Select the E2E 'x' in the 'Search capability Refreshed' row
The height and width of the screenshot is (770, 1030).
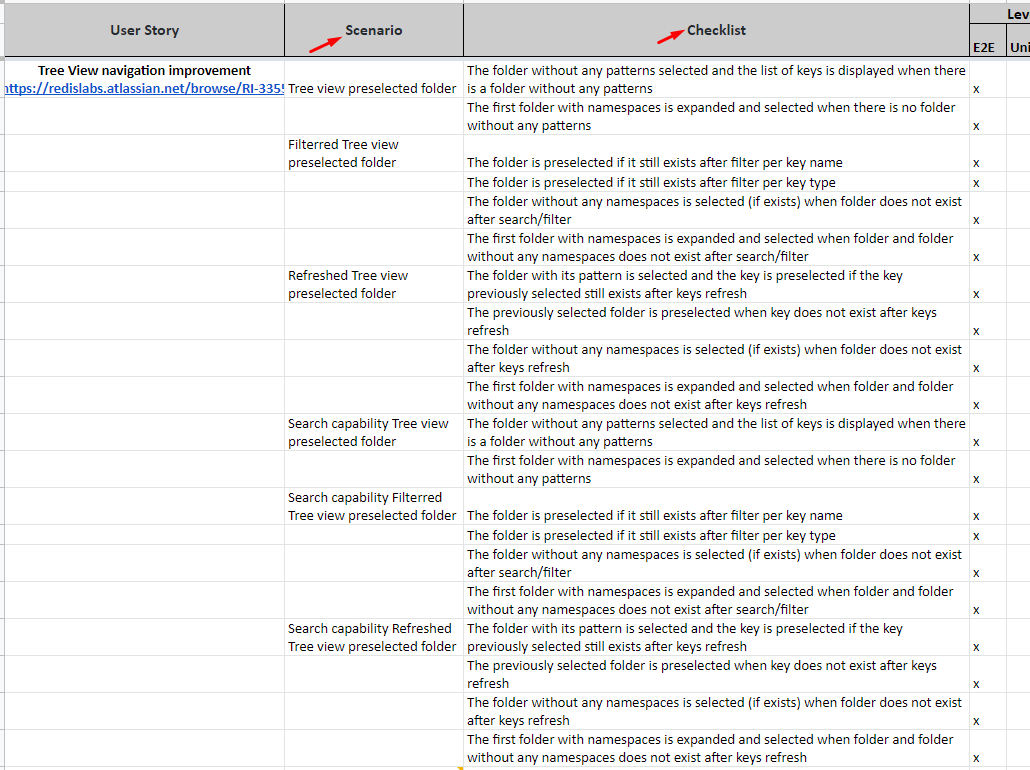click(x=976, y=647)
